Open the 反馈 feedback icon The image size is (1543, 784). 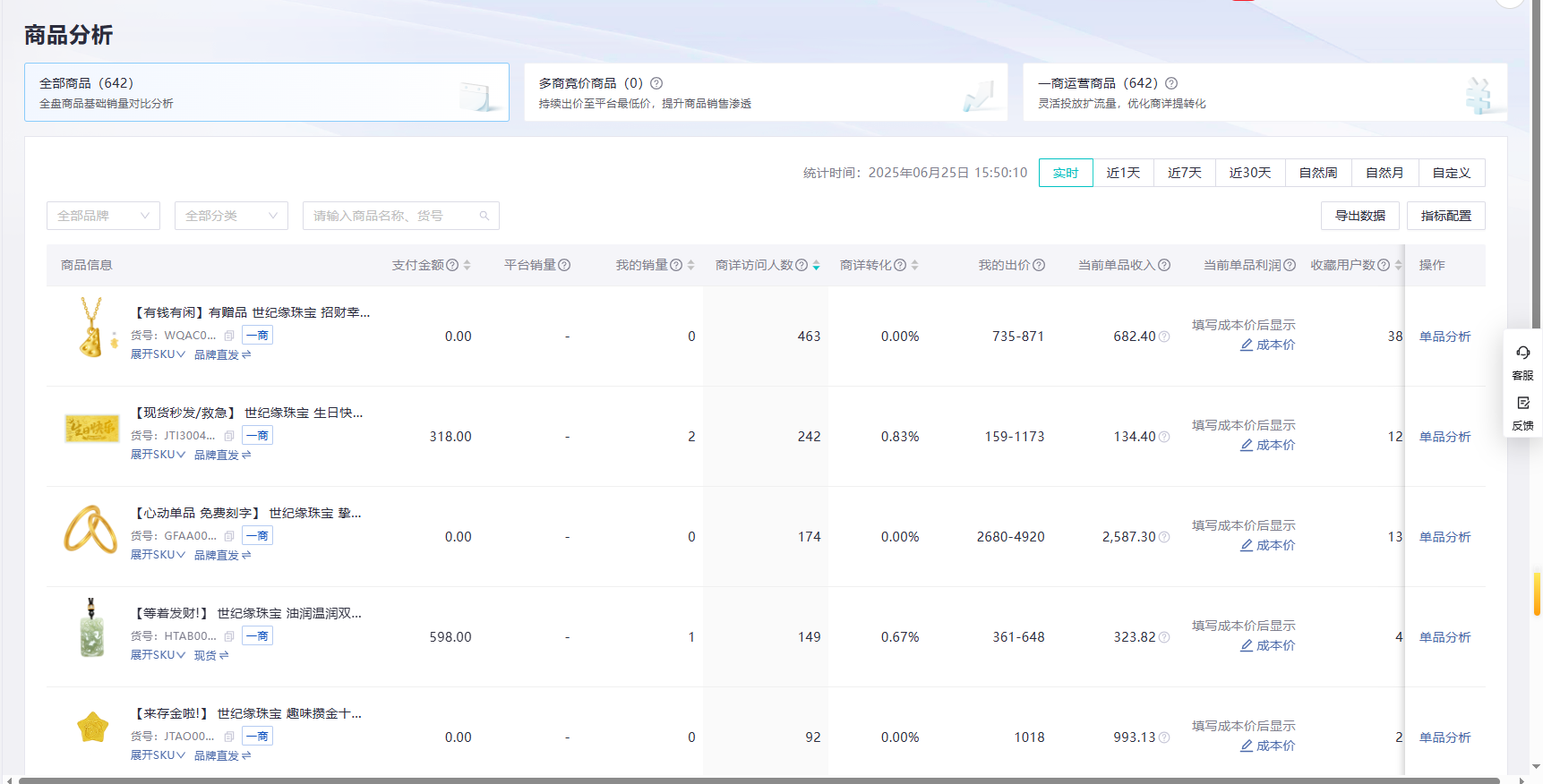[1522, 404]
